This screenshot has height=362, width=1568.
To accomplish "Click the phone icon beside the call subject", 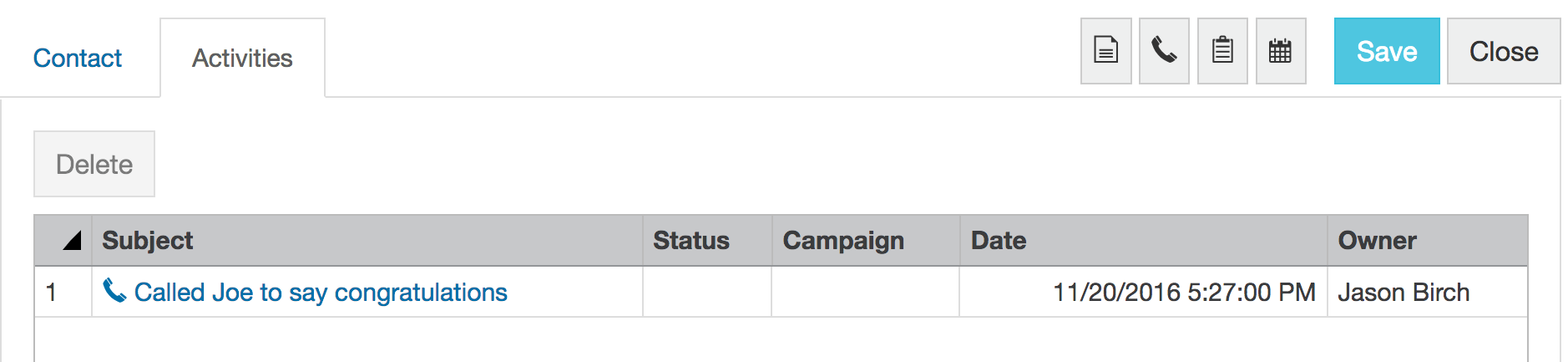I will tap(114, 291).
